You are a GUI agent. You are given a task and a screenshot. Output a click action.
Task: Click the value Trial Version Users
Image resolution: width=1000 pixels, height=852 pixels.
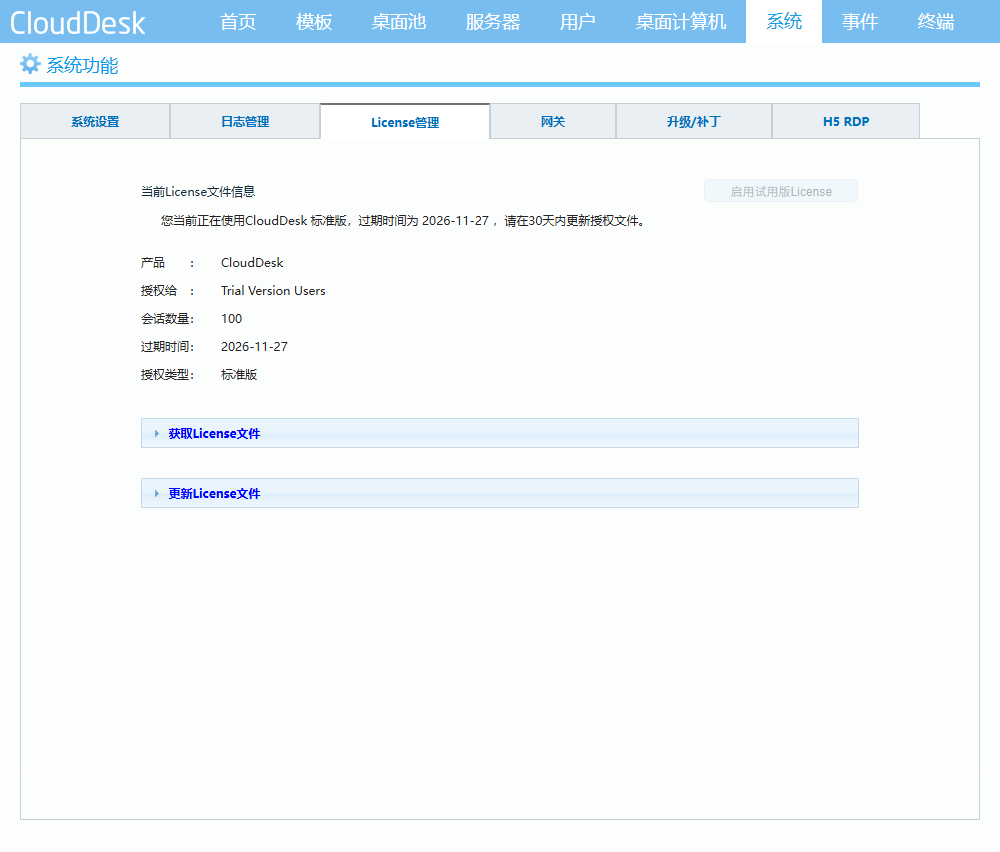tap(273, 291)
